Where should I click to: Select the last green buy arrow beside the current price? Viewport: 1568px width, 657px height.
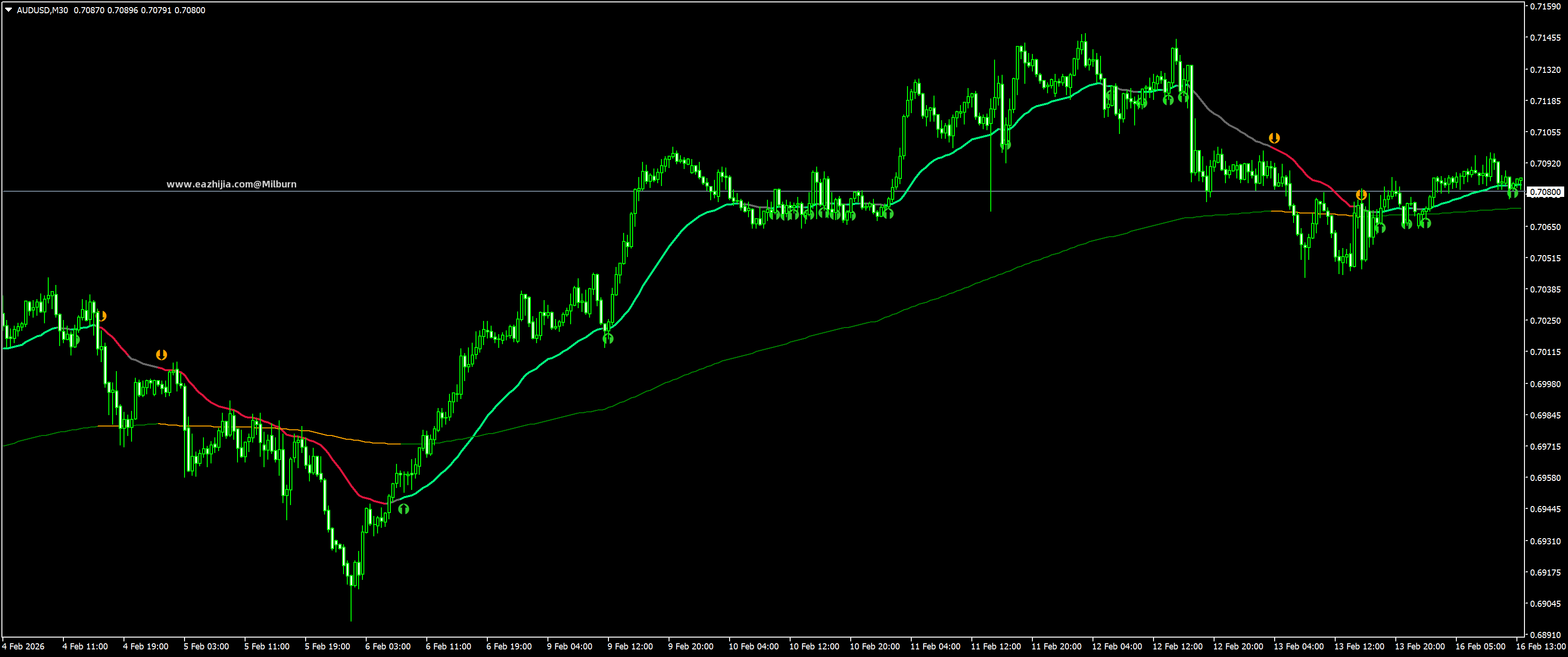point(1513,193)
